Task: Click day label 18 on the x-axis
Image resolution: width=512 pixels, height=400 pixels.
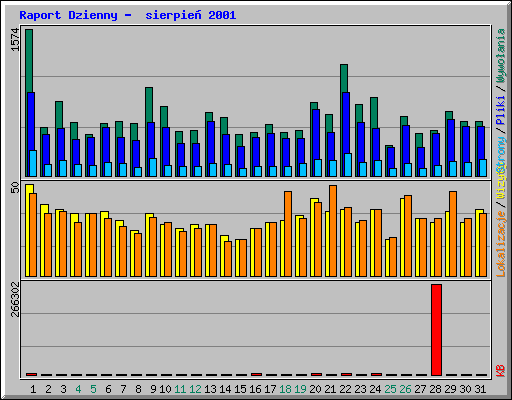Action: click(285, 389)
